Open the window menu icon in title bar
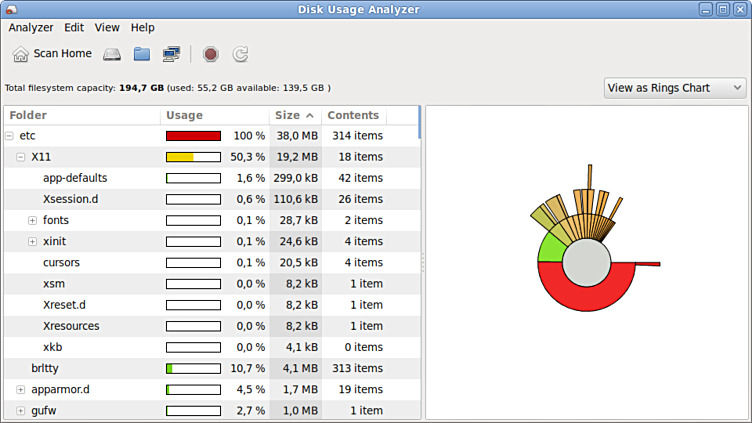 pos(11,9)
